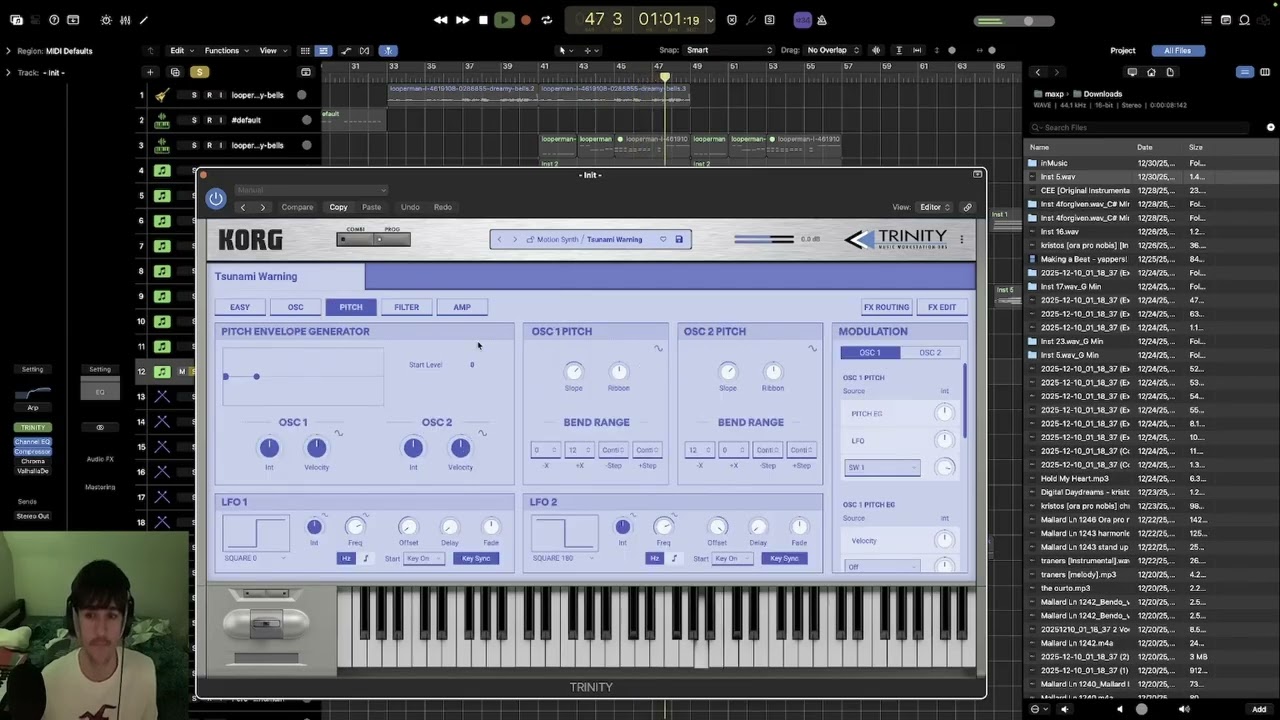The image size is (1280, 720).
Task: Toggle the yellow global Solo button
Action: click(199, 72)
